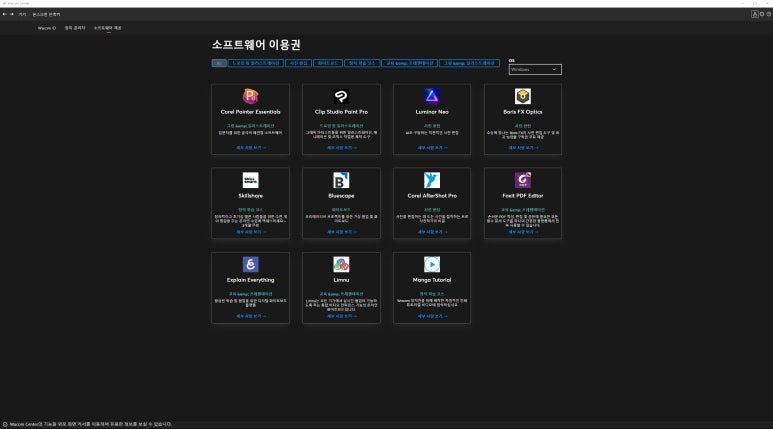Click the Explain Everything title text
773x429 pixels.
(250, 280)
